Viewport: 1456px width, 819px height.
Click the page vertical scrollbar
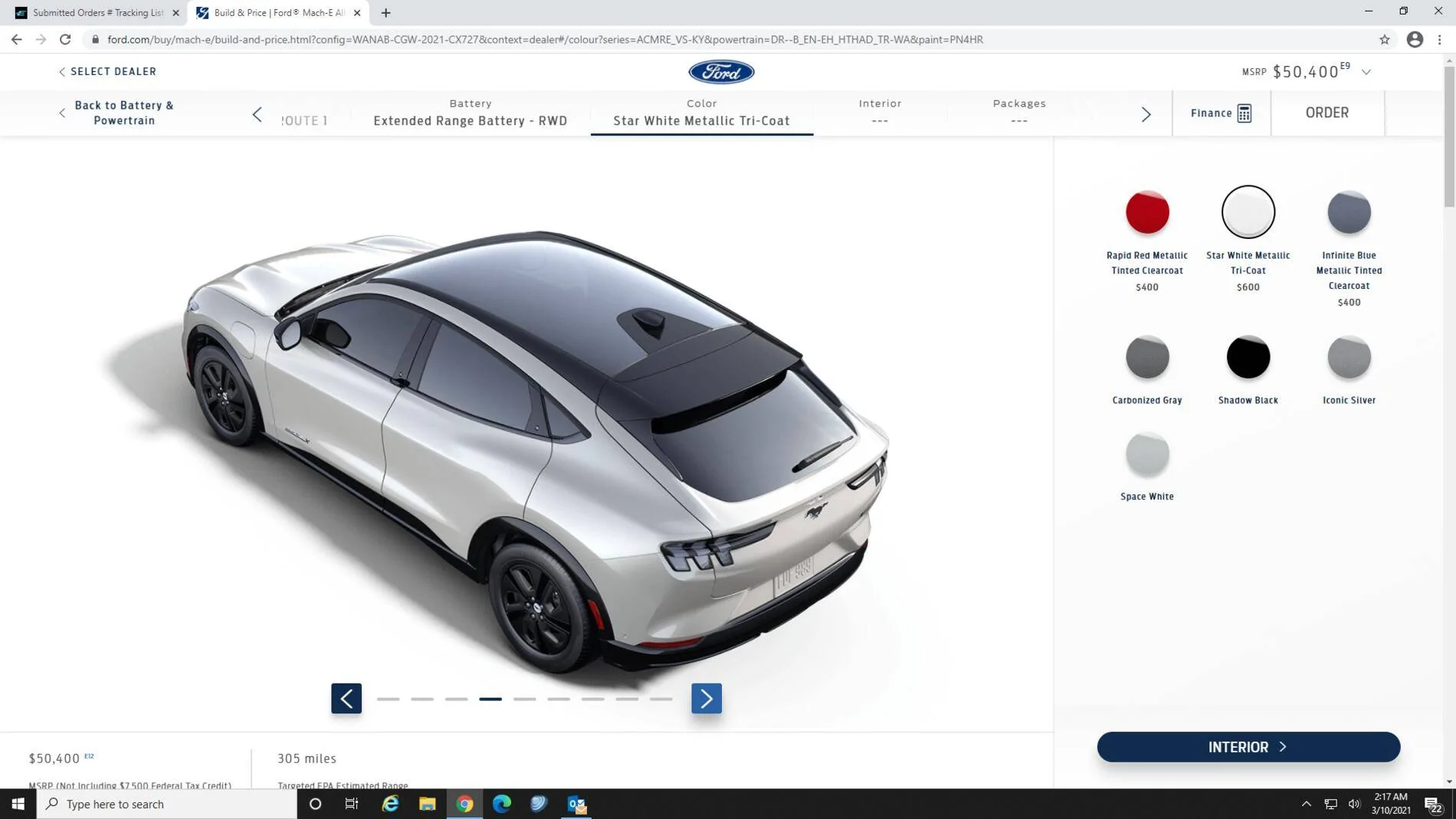pyautogui.click(x=1448, y=138)
